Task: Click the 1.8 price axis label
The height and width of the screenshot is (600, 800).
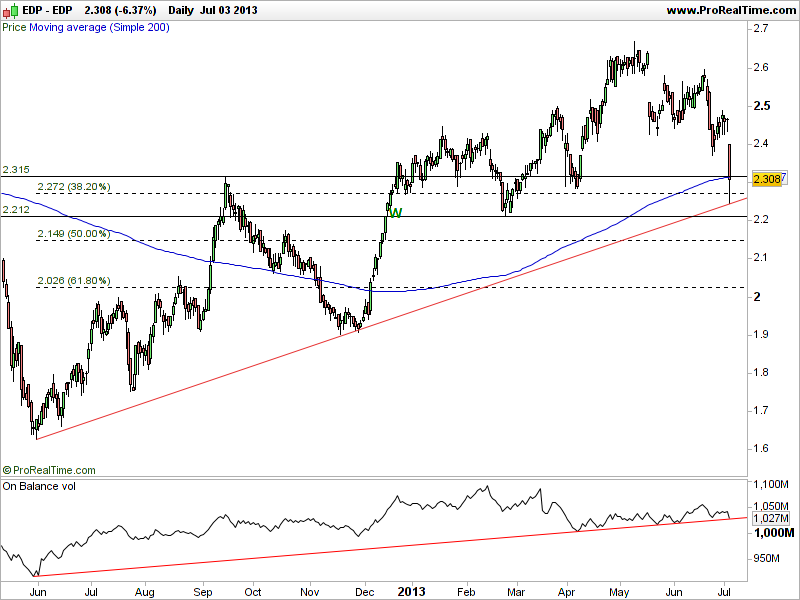Action: click(x=761, y=372)
